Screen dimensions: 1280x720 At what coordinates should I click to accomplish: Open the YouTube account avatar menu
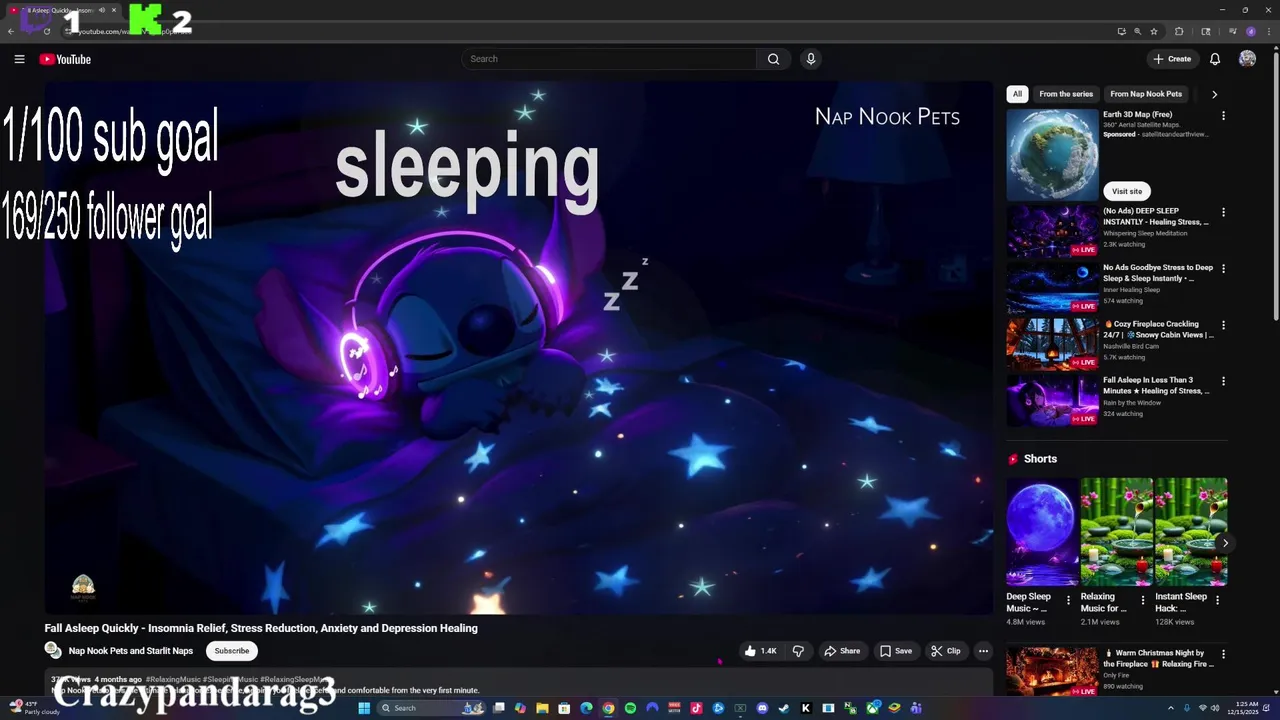(x=1247, y=59)
